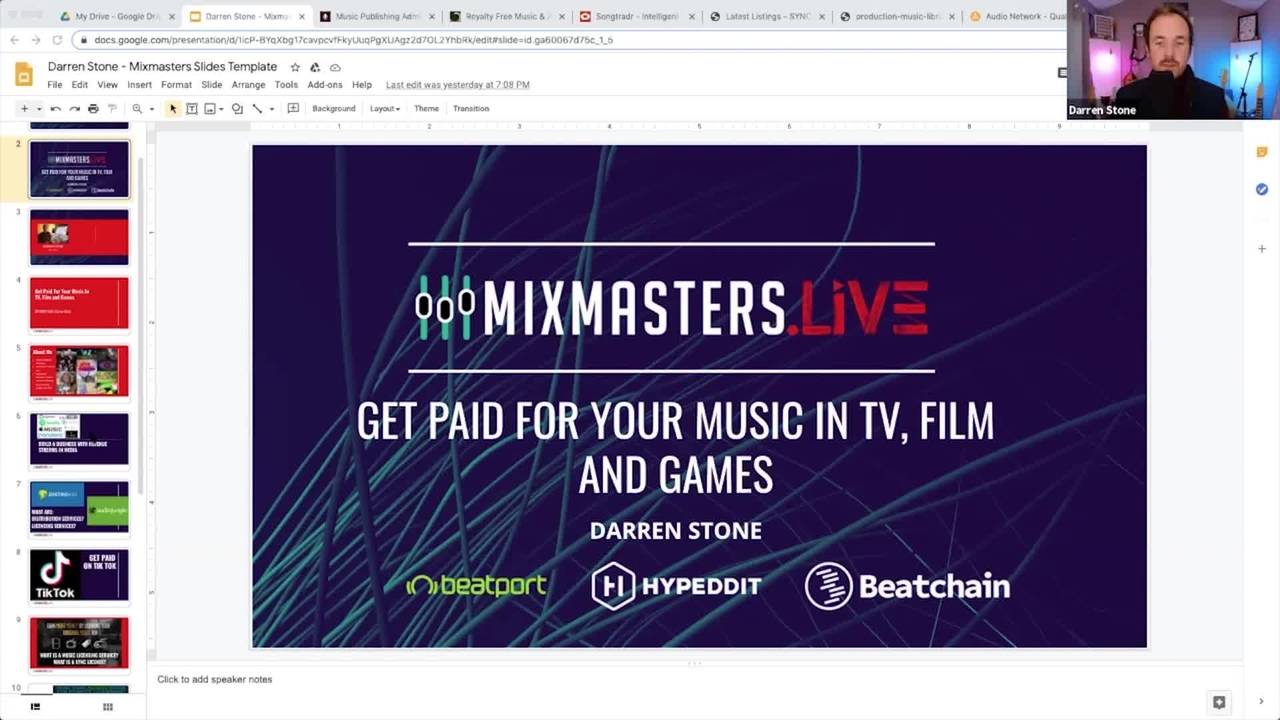Viewport: 1280px width, 720px height.
Task: Open the Insert menu
Action: click(139, 85)
